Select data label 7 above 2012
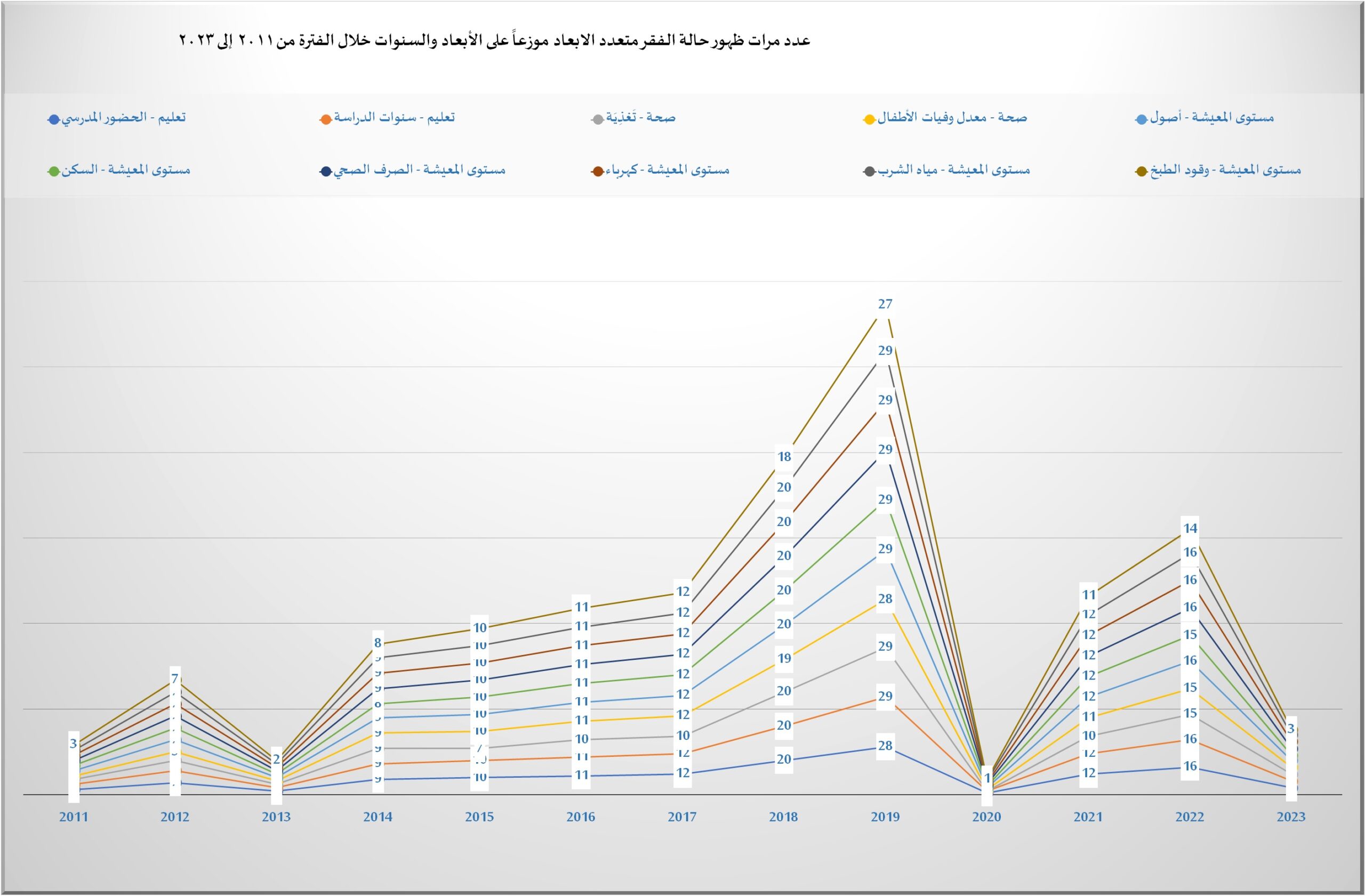 tap(175, 679)
